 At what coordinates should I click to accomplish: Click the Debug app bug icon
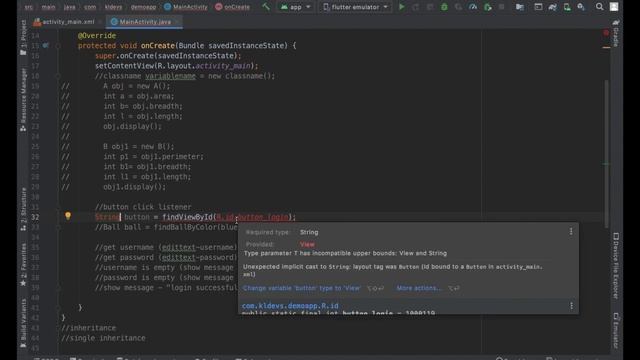pyautogui.click(x=444, y=7)
